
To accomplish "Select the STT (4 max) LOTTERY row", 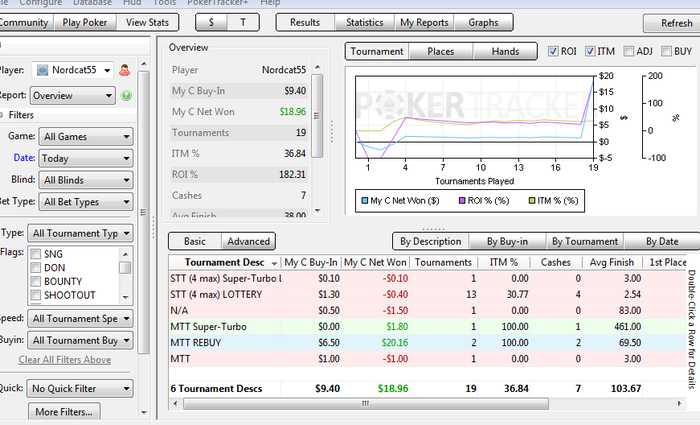I will coord(427,295).
